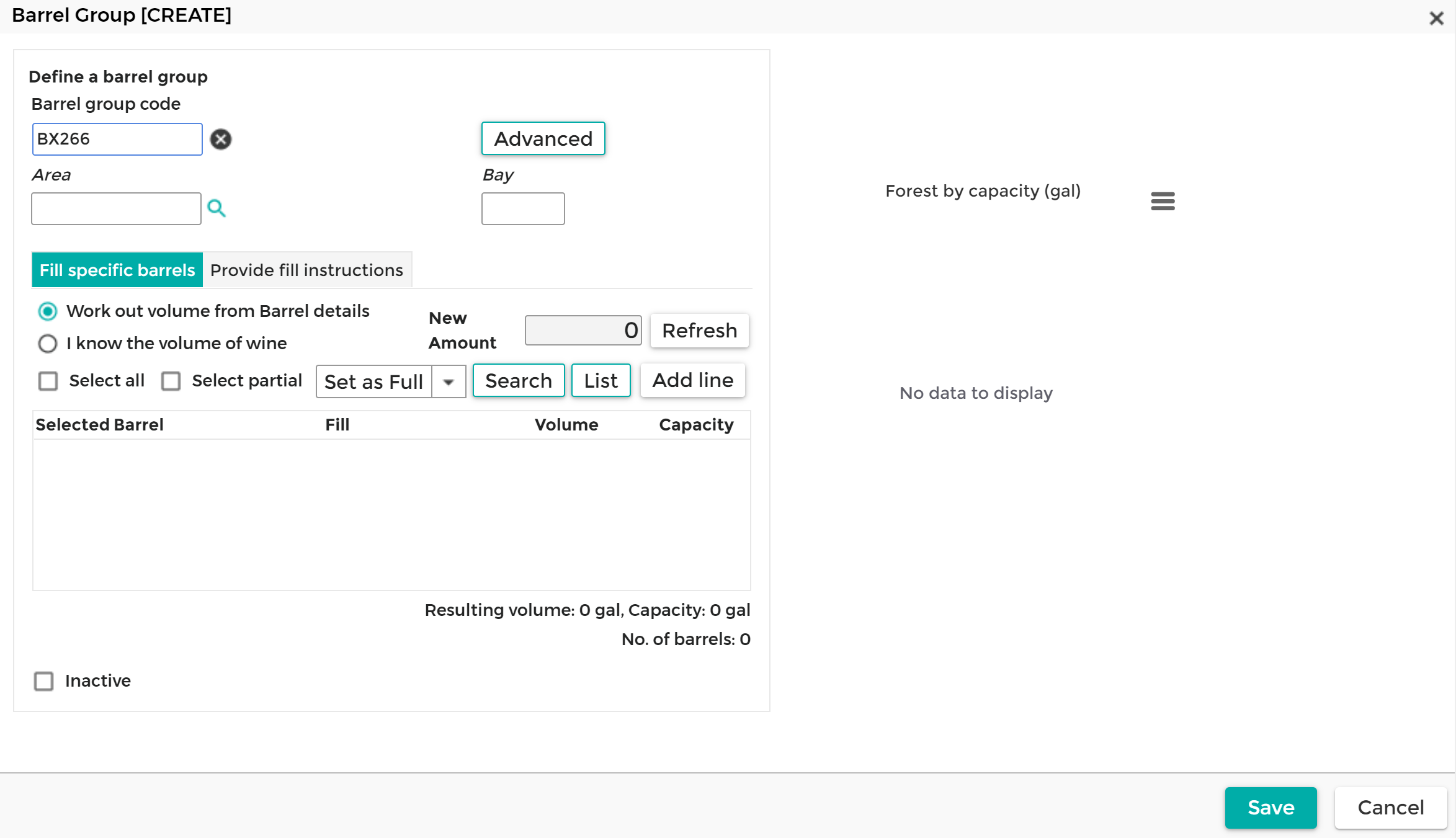This screenshot has height=838, width=1456.
Task: Mark barrel group as Inactive
Action: (x=44, y=681)
